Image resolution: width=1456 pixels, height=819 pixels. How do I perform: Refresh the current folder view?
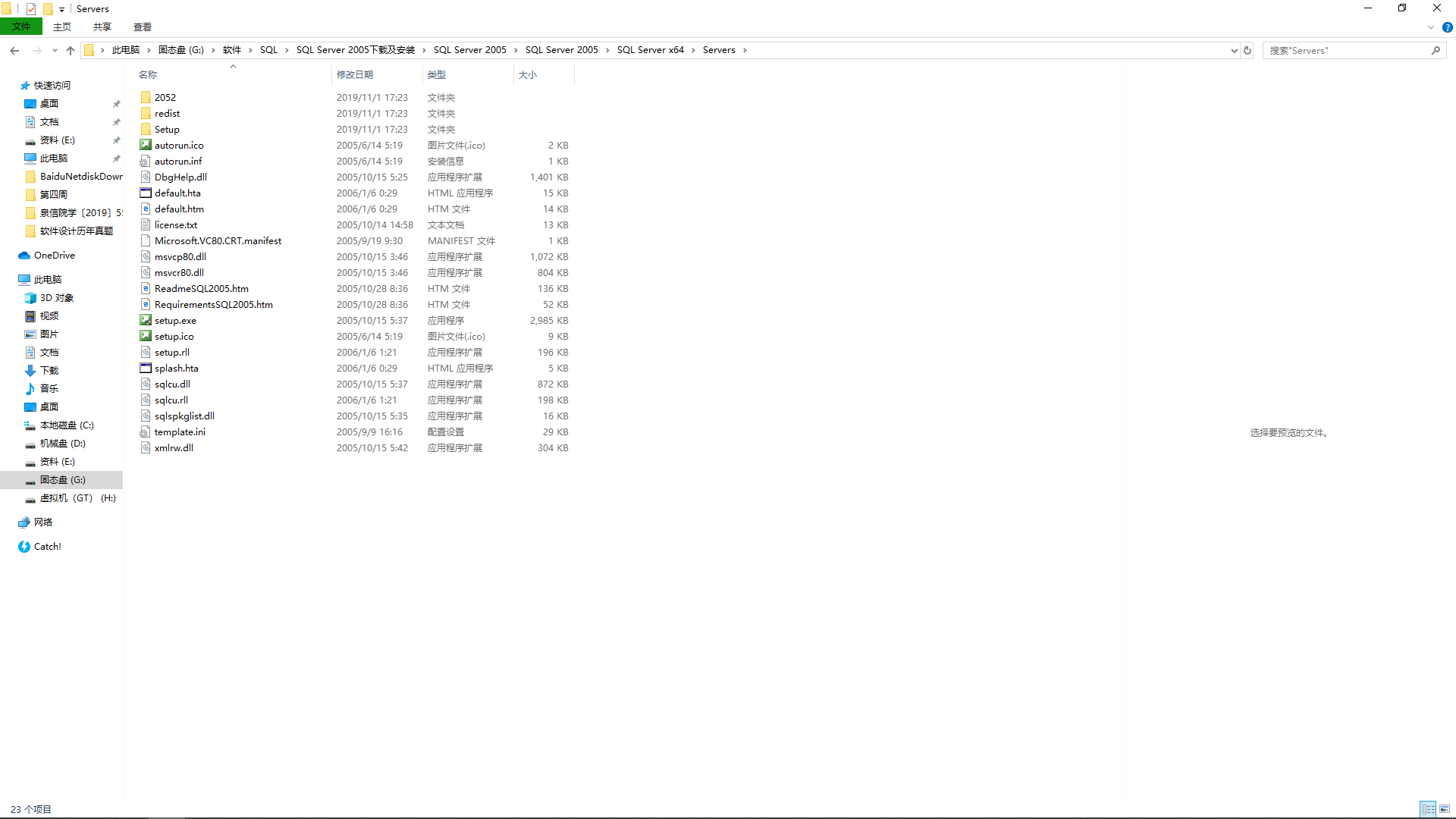(1247, 50)
